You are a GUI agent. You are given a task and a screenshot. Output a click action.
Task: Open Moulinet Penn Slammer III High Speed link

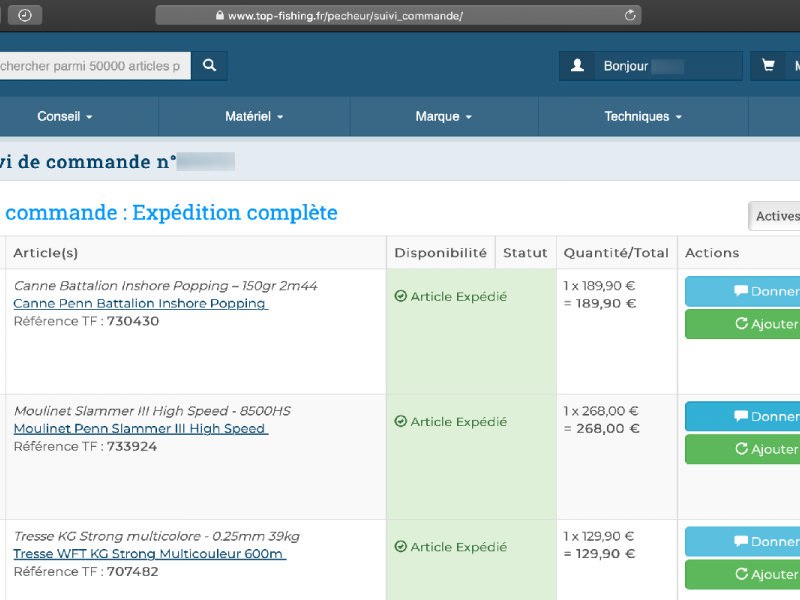click(140, 429)
